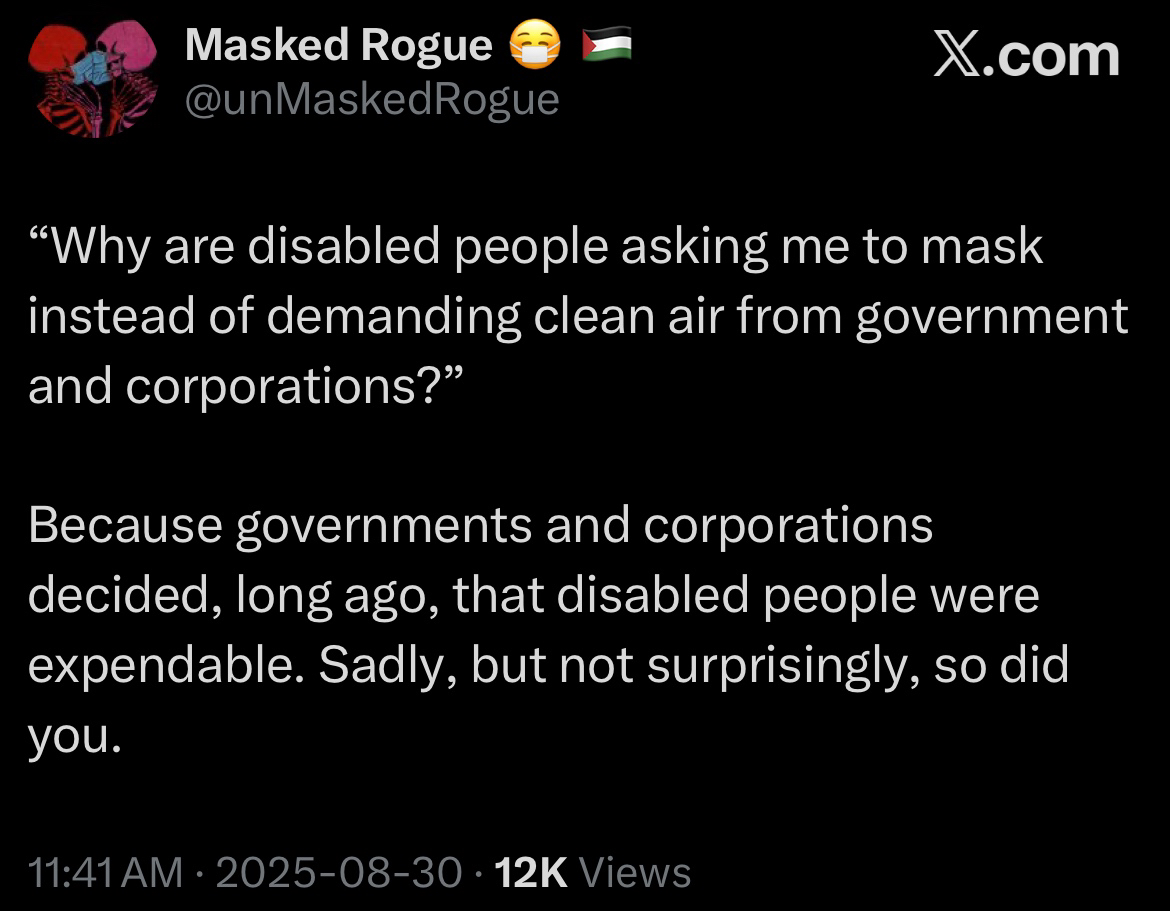1170x911 pixels.
Task: Click the line starting "Why are disabled people"
Action: point(535,247)
